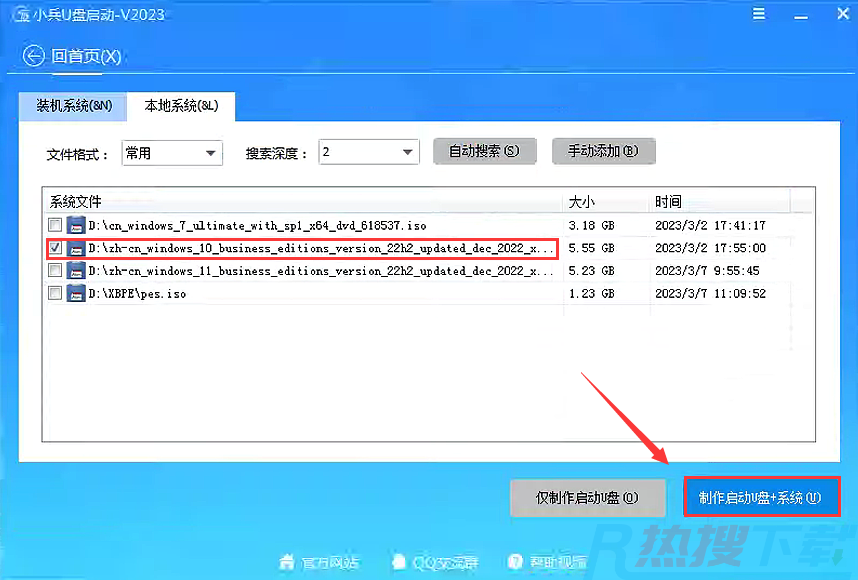Close the 小兵U盘启动 window
The image size is (858, 580).
coord(843,14)
